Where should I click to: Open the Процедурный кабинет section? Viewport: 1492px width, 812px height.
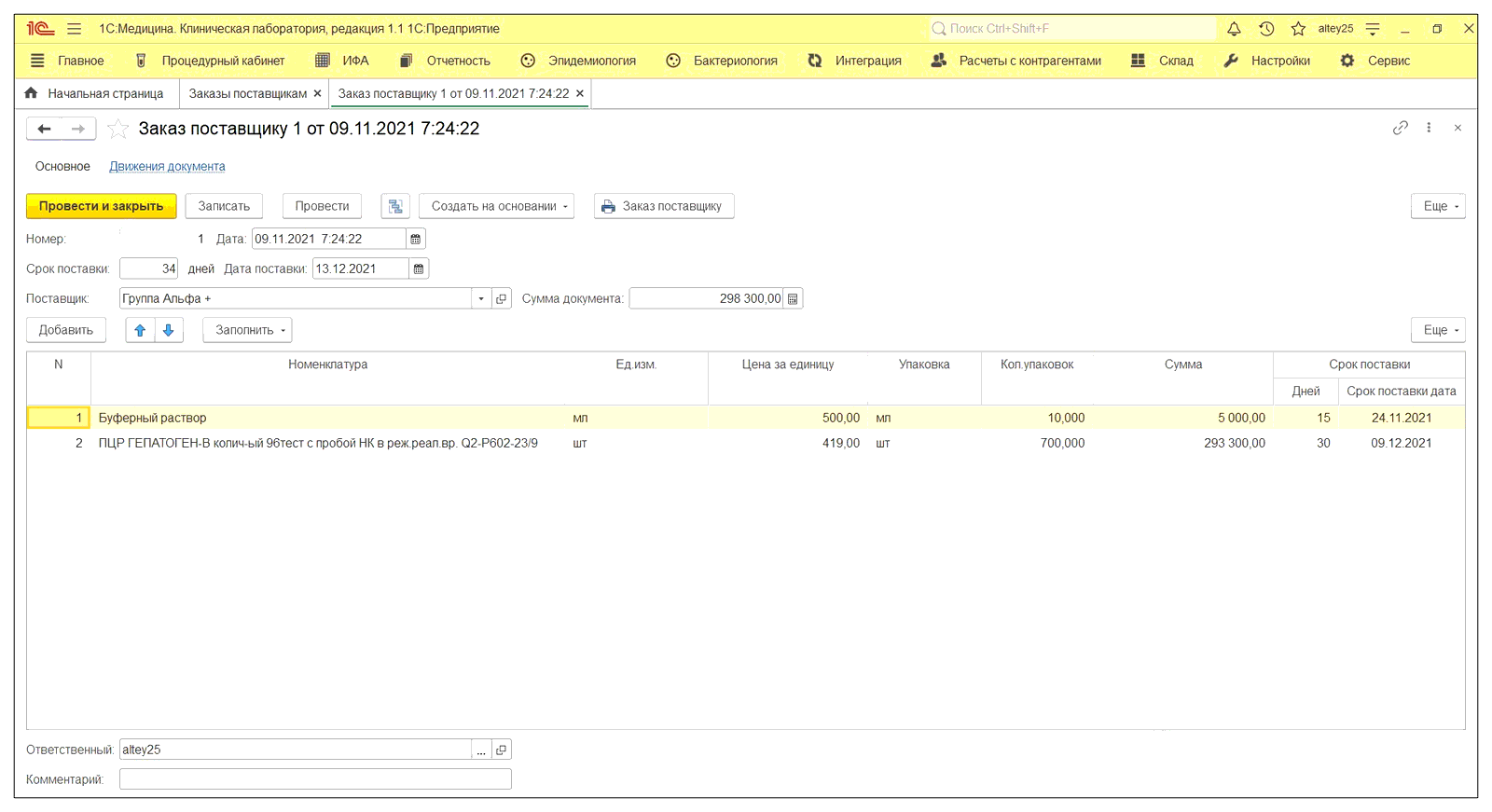click(210, 61)
